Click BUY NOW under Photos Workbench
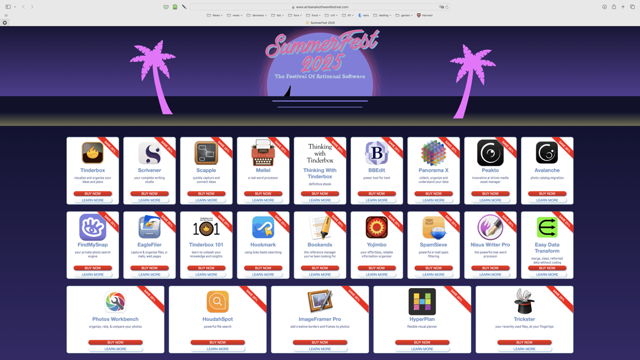 [116, 342]
